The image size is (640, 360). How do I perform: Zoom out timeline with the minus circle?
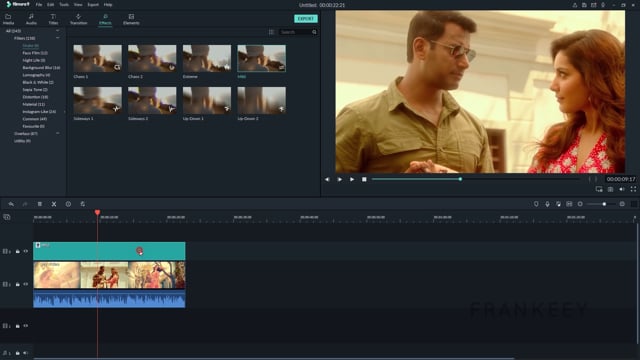tap(580, 204)
